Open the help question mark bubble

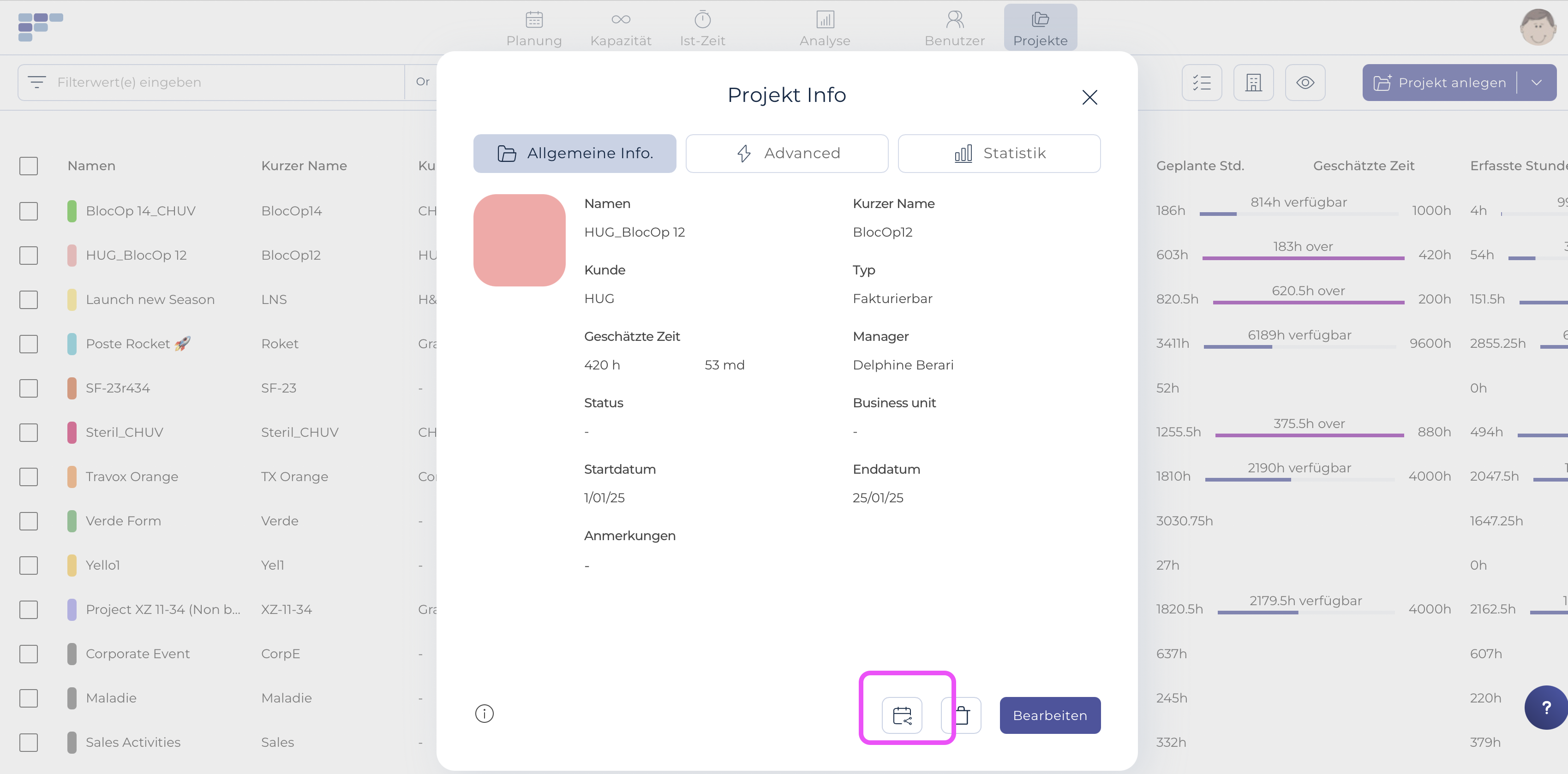[x=1546, y=707]
